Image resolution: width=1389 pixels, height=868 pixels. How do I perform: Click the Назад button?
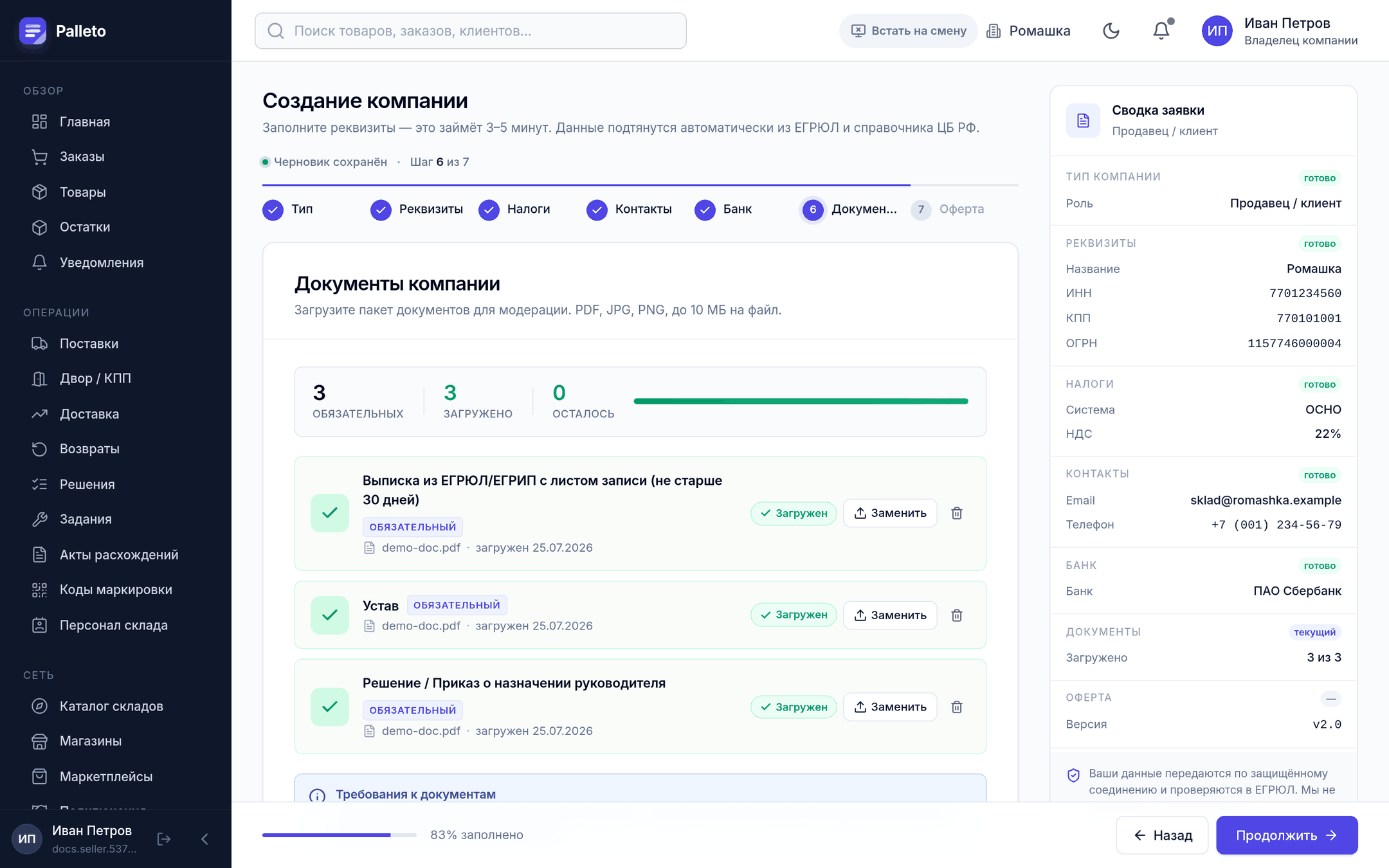click(1162, 835)
